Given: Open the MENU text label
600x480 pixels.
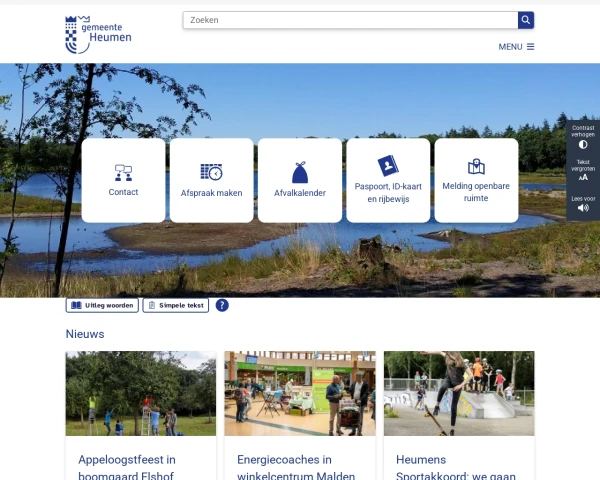Looking at the screenshot, I should click(510, 47).
